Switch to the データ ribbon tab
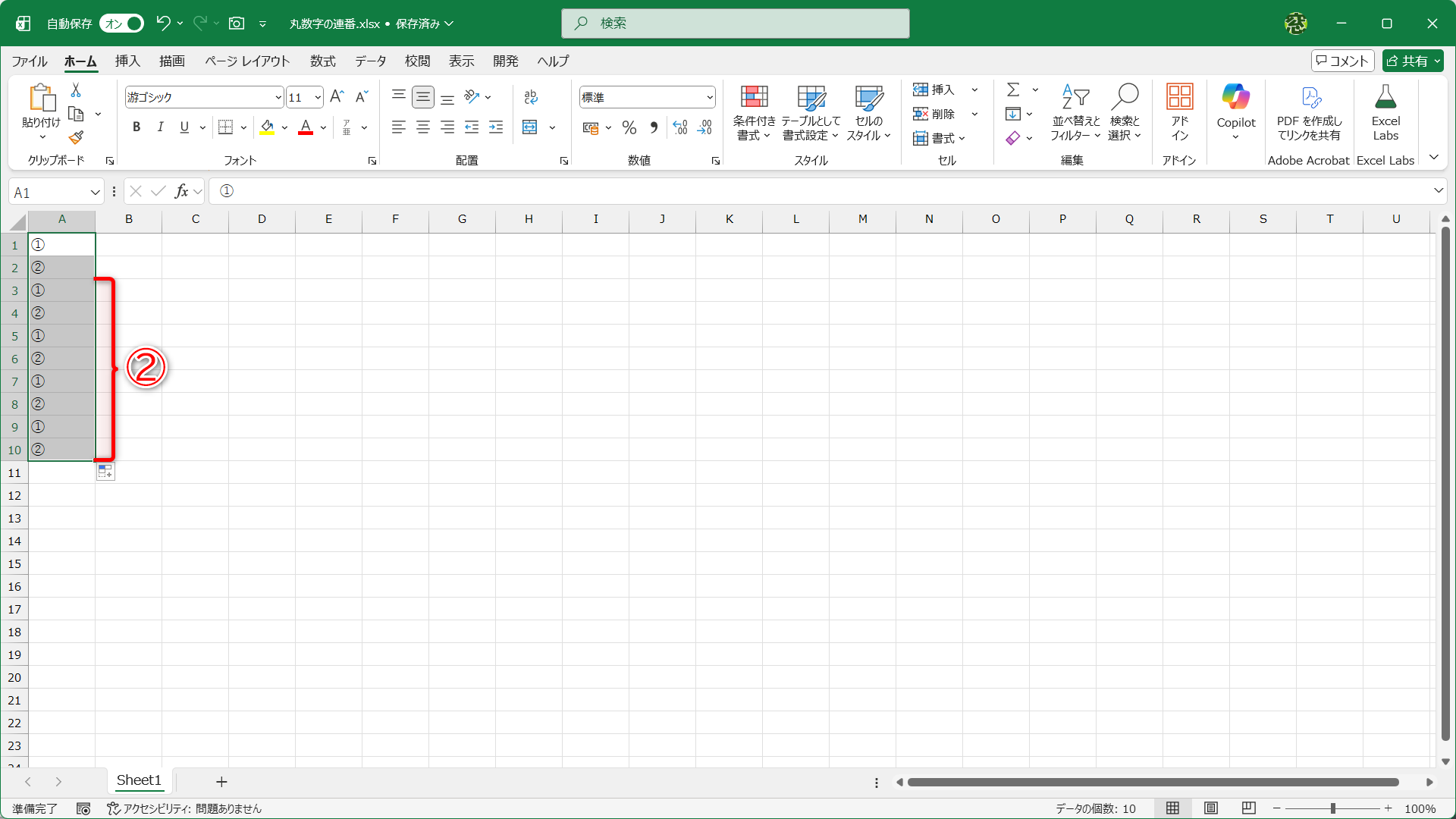1456x819 pixels. [370, 61]
